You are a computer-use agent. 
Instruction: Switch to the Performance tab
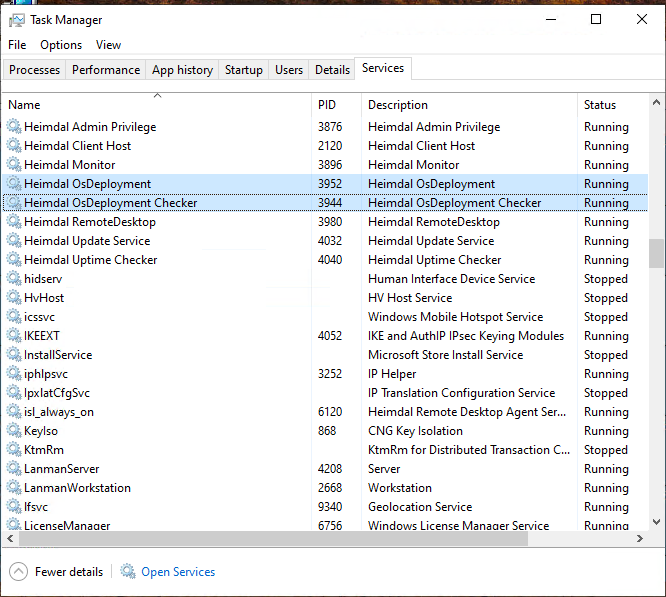(x=106, y=70)
